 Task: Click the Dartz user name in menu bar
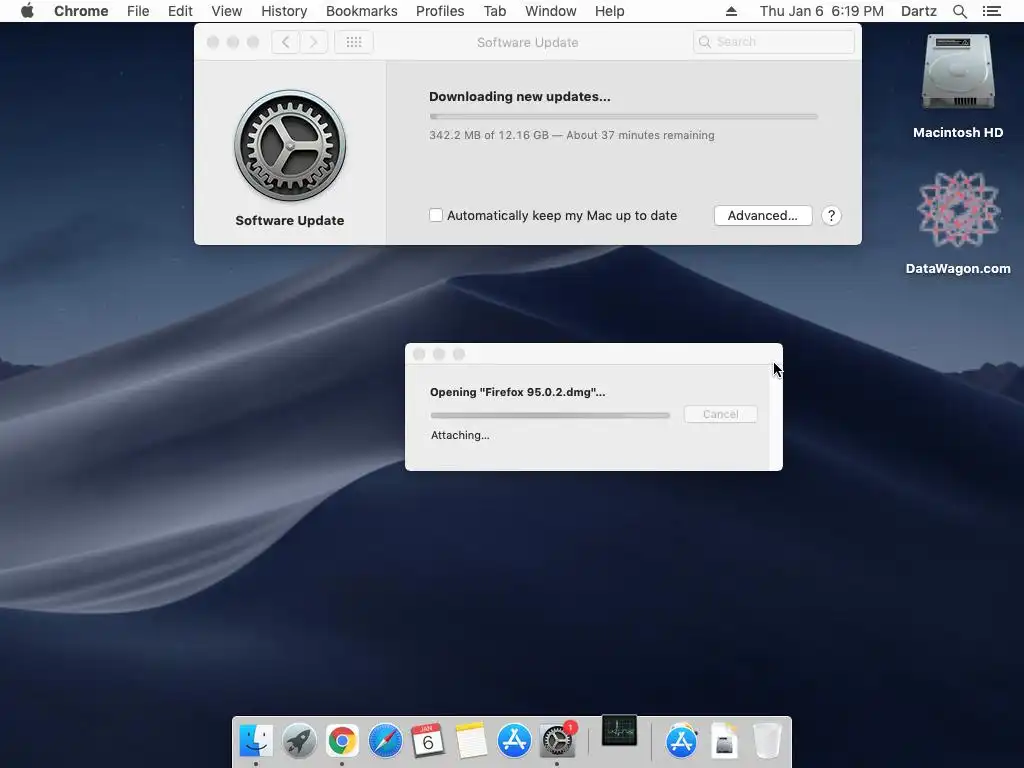(918, 11)
